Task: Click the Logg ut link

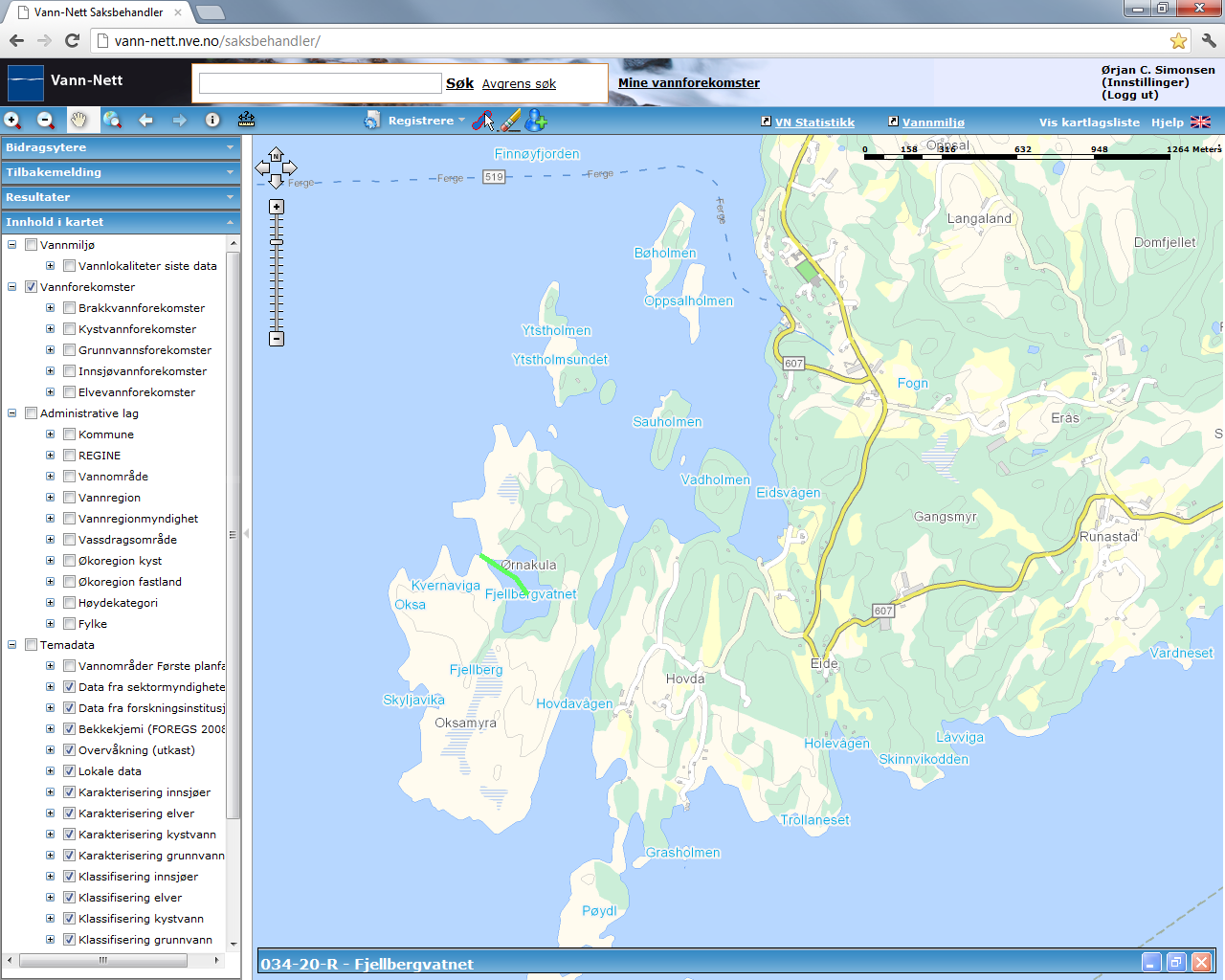Action: pyautogui.click(x=1130, y=95)
